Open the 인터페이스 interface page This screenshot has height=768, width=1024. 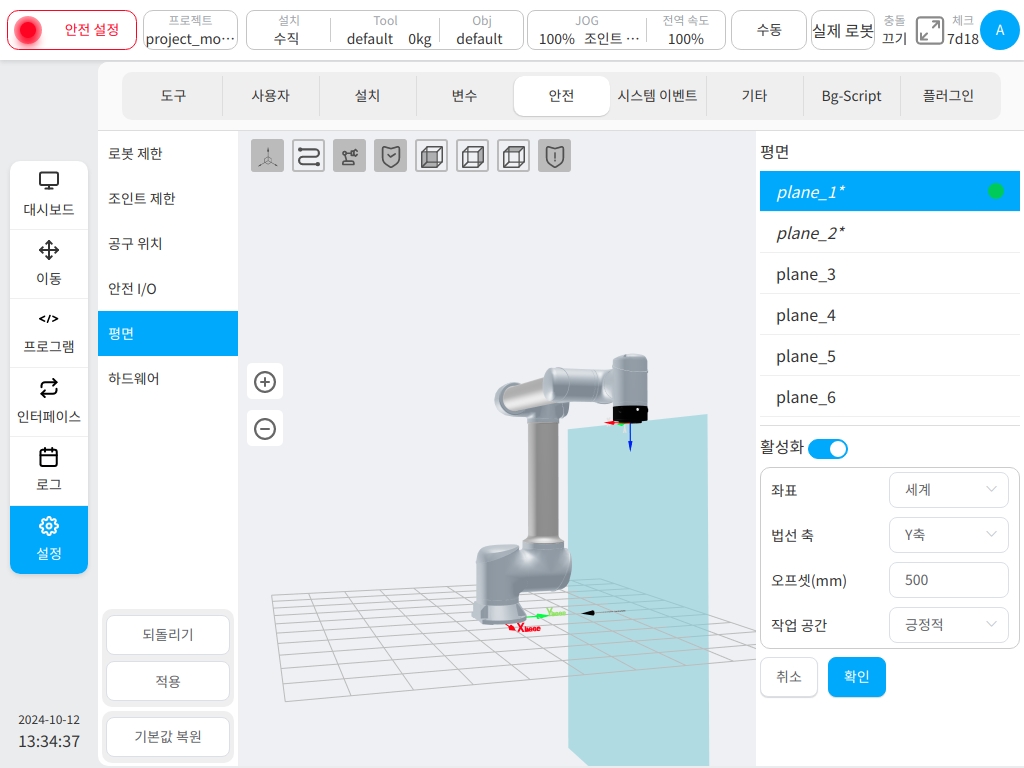(49, 402)
